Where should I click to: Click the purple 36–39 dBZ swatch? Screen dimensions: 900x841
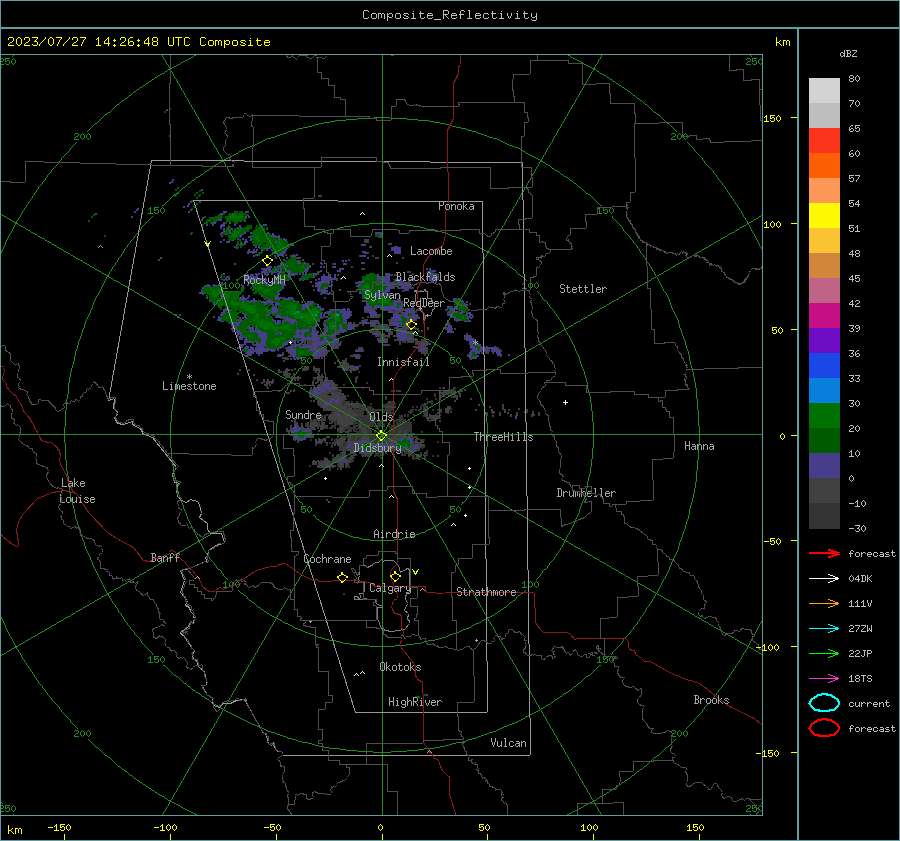[x=824, y=341]
